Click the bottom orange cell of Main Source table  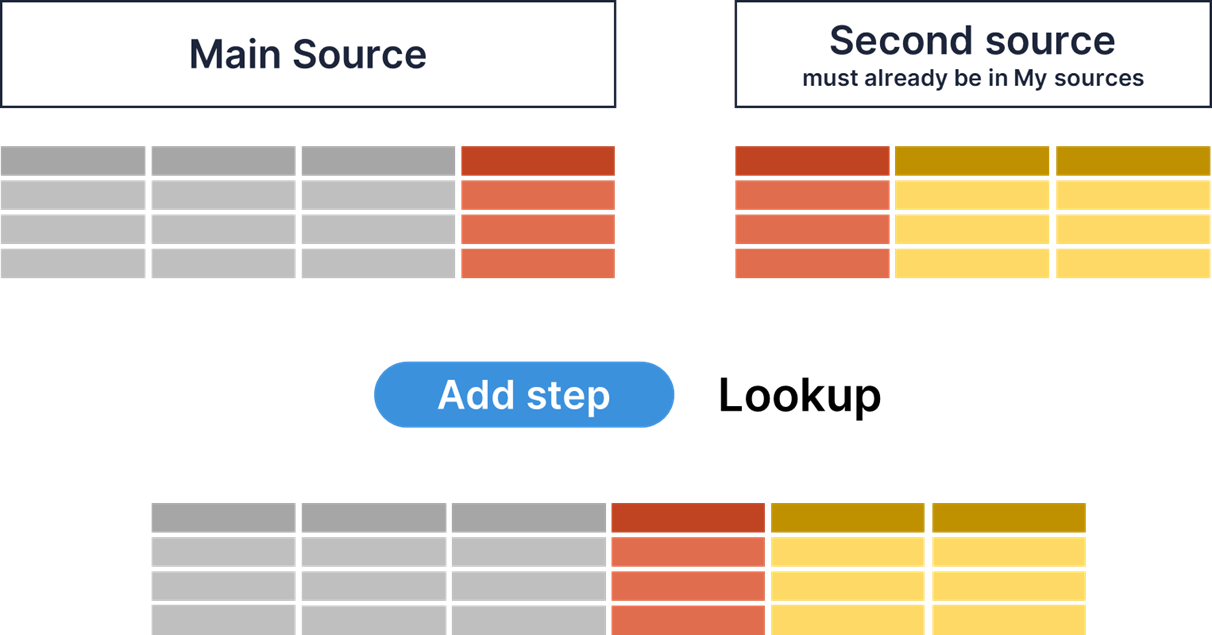pyautogui.click(x=537, y=263)
